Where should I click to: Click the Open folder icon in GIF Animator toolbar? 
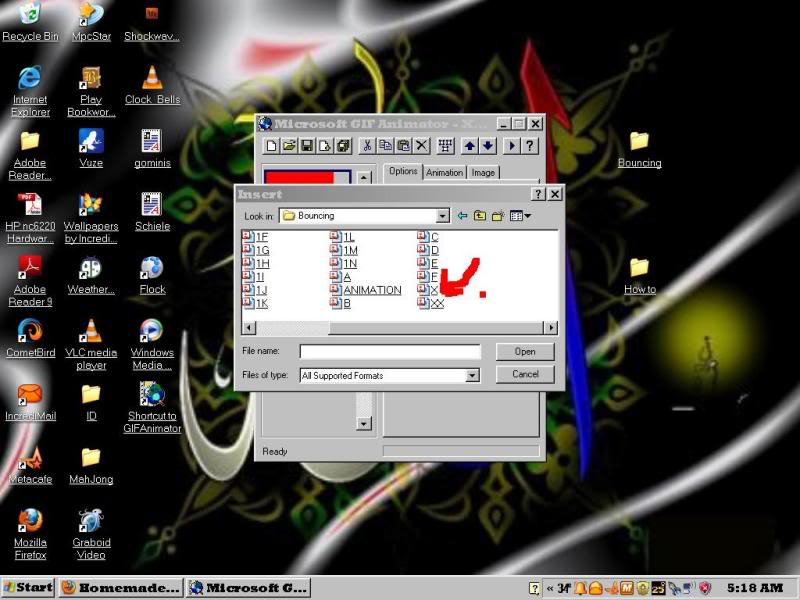[x=289, y=146]
